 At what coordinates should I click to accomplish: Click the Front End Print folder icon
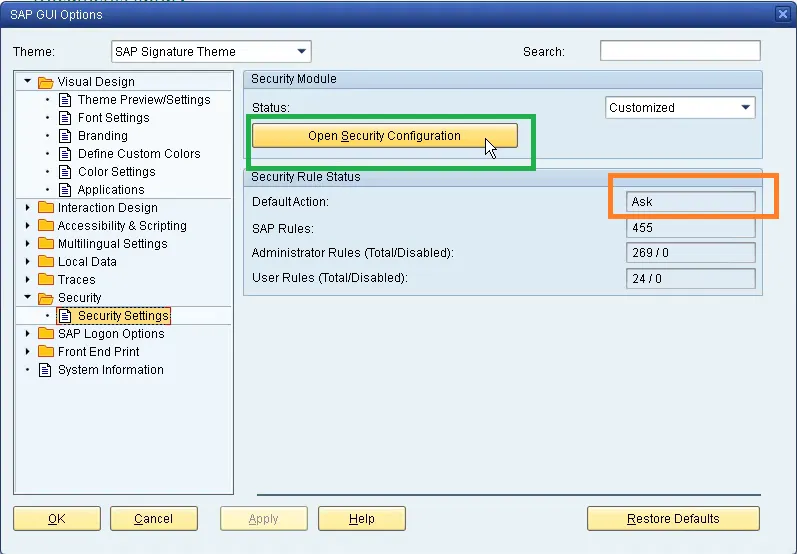point(46,352)
